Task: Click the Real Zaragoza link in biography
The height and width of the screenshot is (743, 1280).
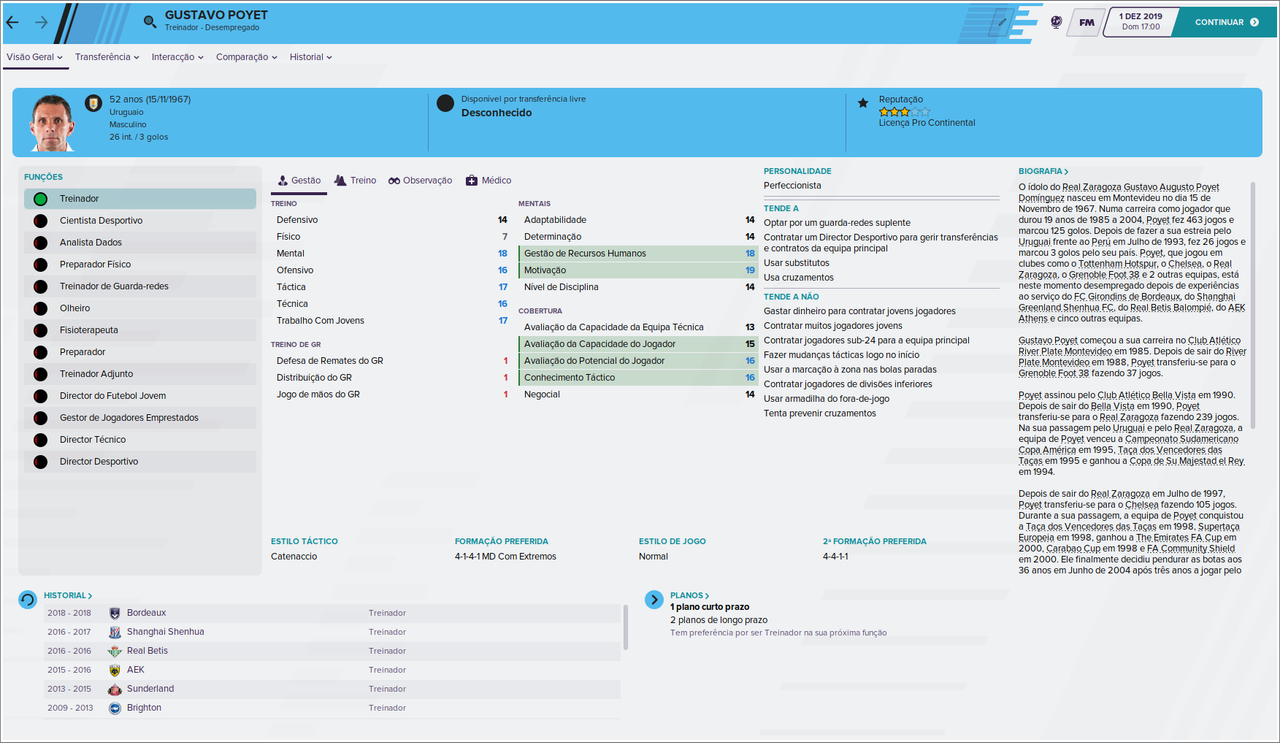Action: coord(1090,187)
